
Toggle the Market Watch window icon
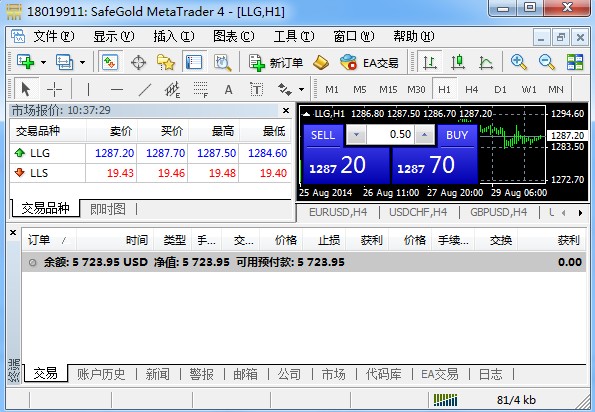click(x=110, y=62)
